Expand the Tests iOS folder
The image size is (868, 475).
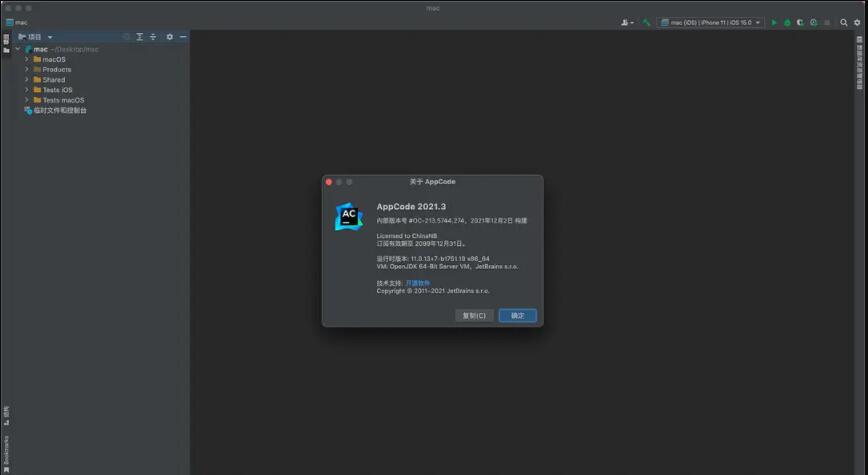[27, 90]
